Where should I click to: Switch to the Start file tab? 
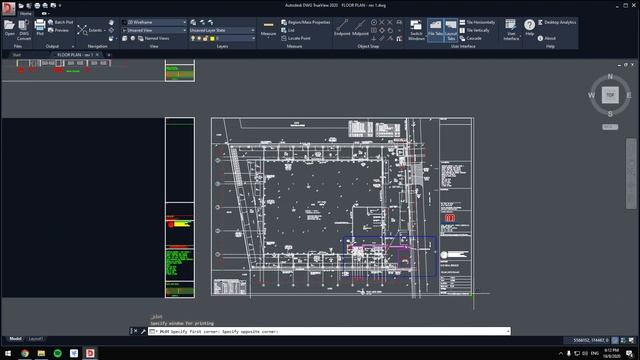pyautogui.click(x=16, y=55)
